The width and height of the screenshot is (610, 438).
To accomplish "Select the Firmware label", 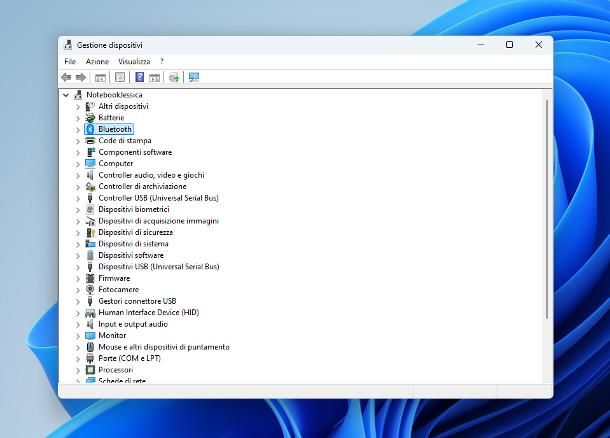I will (114, 278).
